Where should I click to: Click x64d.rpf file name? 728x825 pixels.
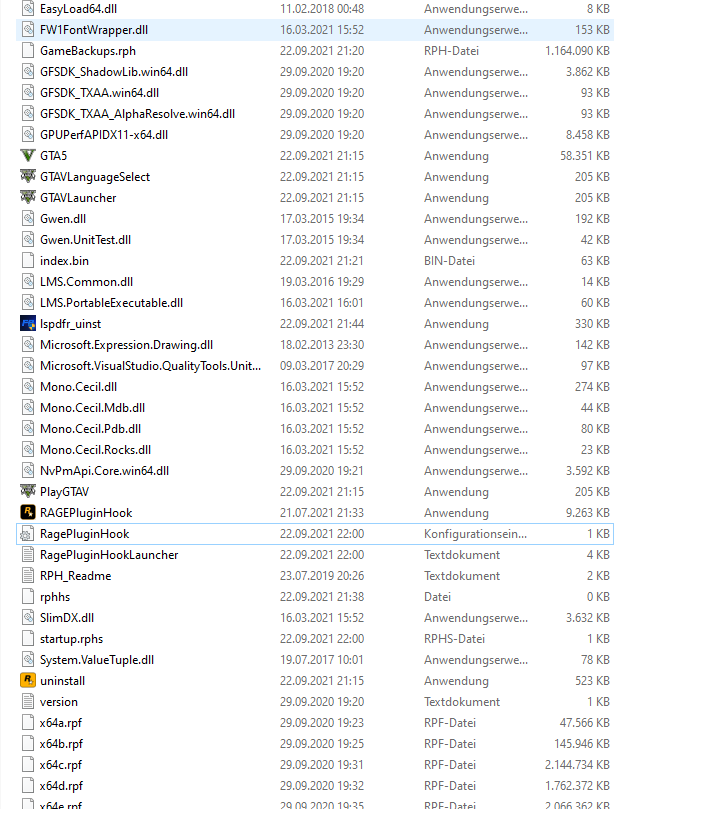(x=62, y=786)
